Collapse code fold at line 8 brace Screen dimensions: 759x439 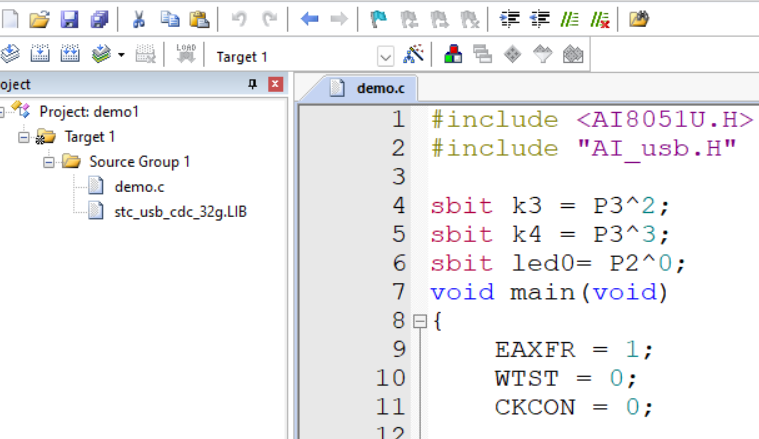pos(420,322)
